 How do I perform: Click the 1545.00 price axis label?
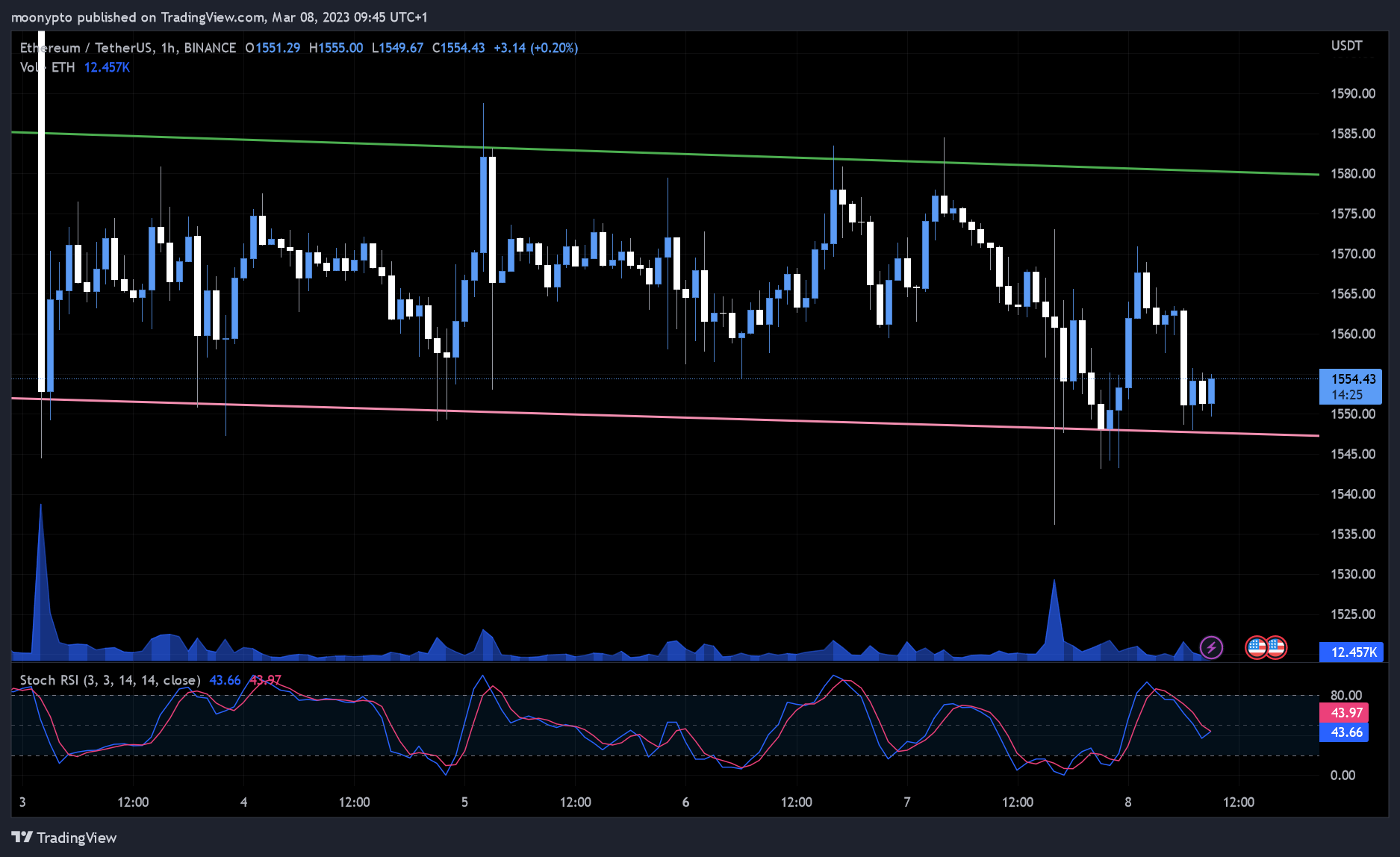pyautogui.click(x=1352, y=454)
